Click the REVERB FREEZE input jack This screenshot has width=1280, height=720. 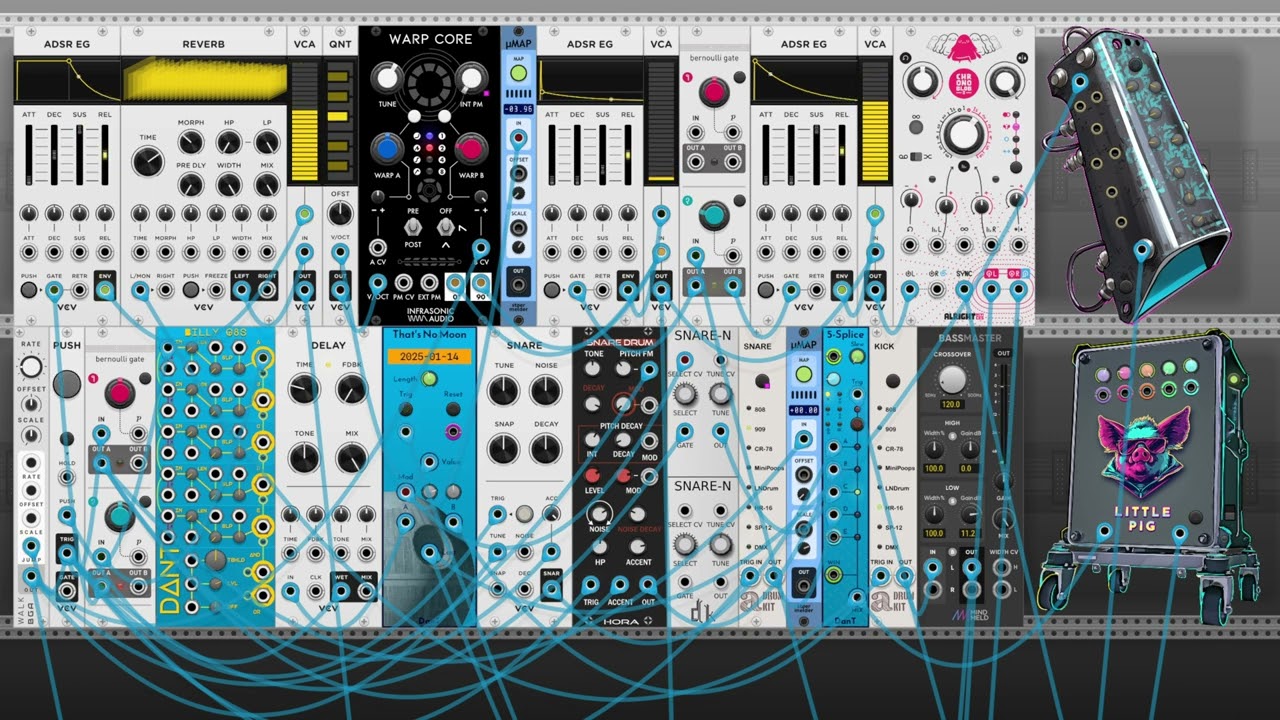pos(215,290)
